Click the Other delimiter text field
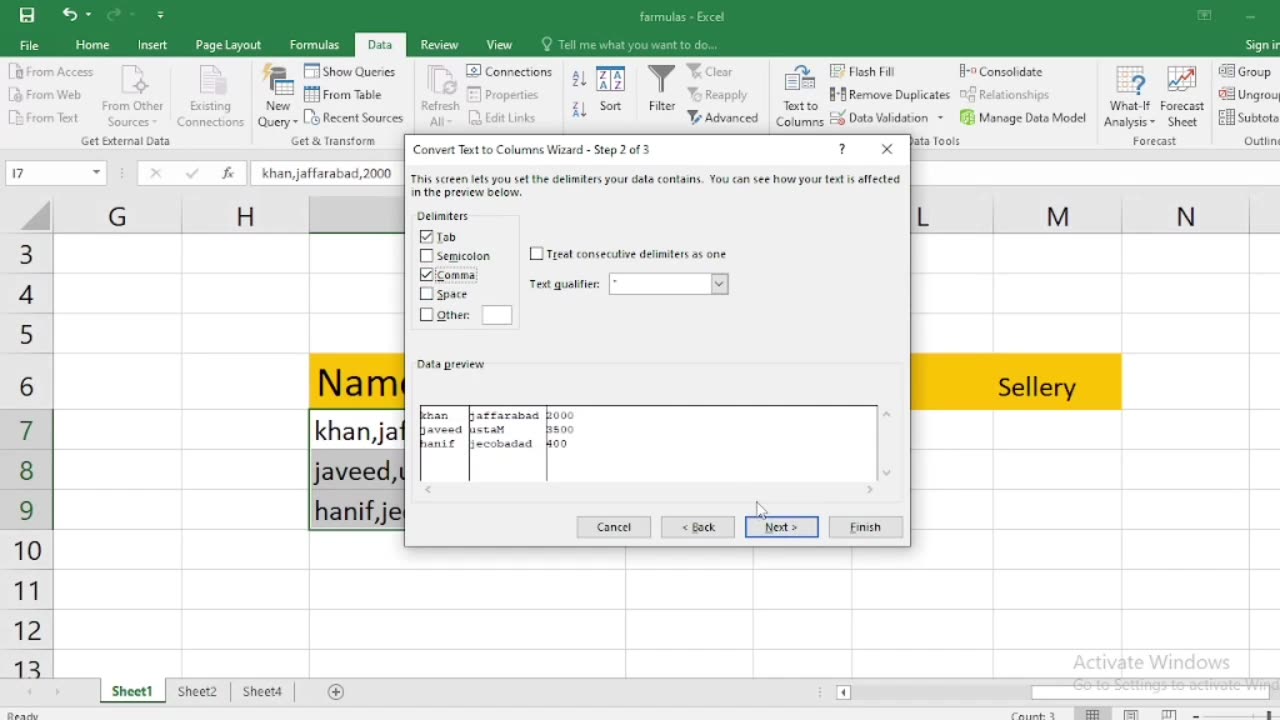Viewport: 1280px width, 720px height. [x=497, y=315]
